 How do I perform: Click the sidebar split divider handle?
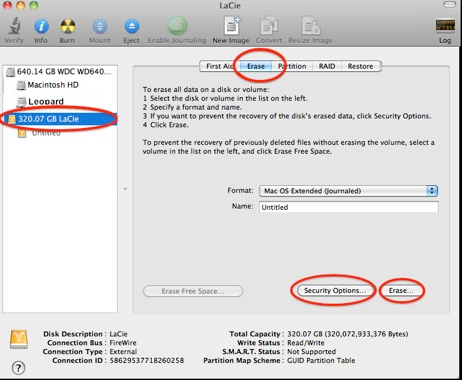(125, 189)
